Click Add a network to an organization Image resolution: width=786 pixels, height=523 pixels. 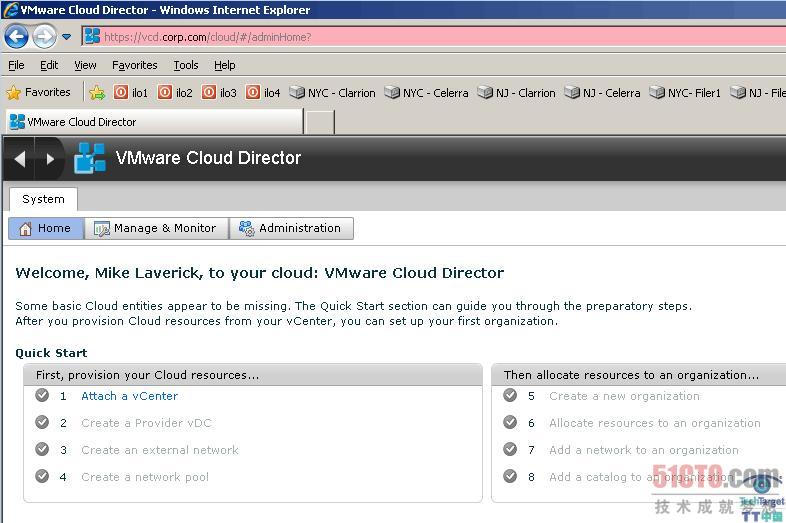point(644,450)
